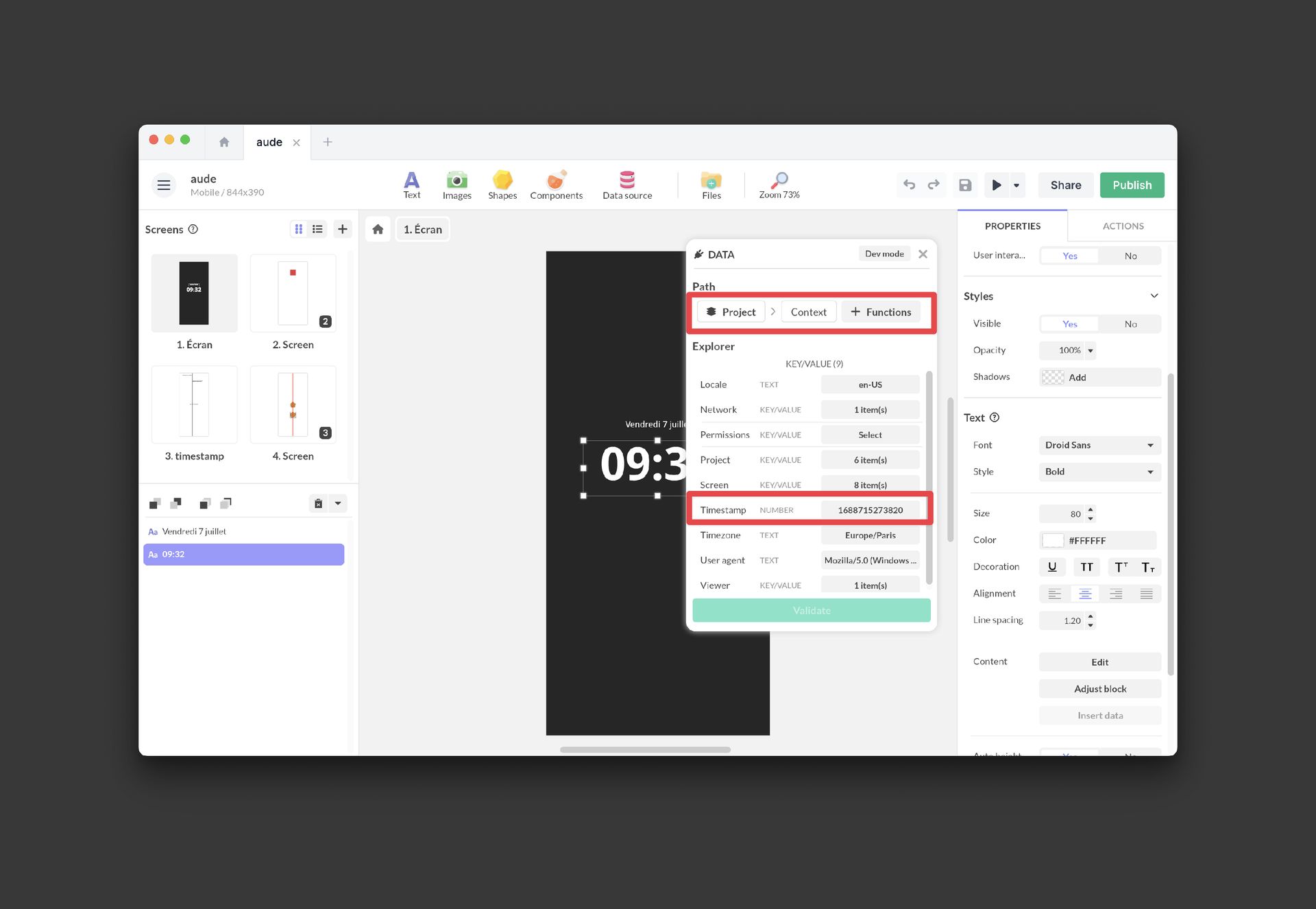Save the project
Viewport: 1316px width, 909px height.
[x=965, y=184]
